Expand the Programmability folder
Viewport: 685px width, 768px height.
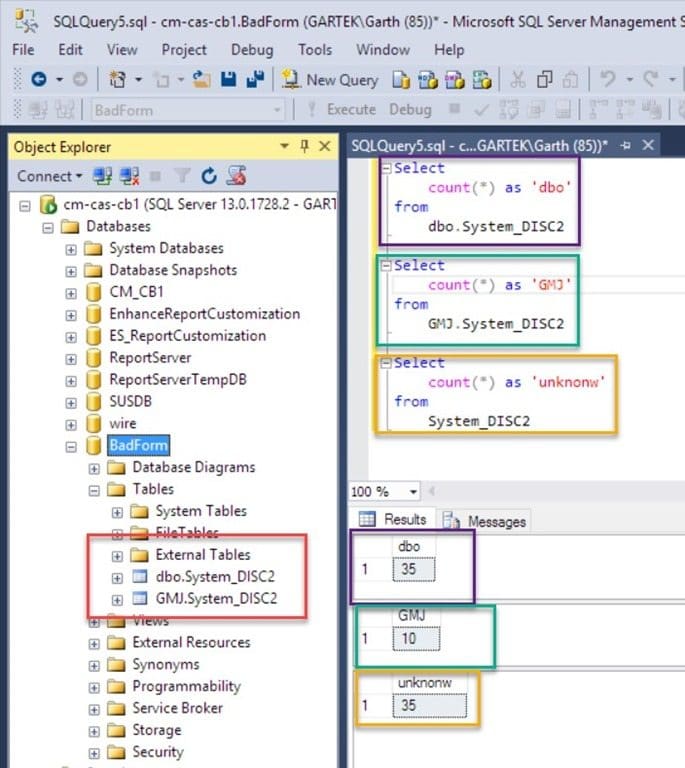(94, 688)
